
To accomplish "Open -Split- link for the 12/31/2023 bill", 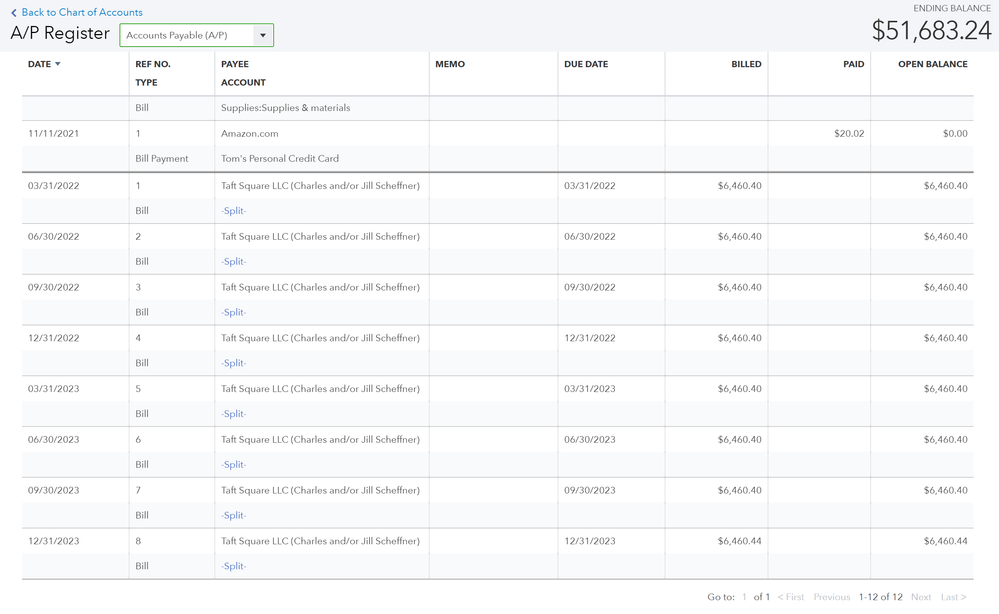I will 233,565.
